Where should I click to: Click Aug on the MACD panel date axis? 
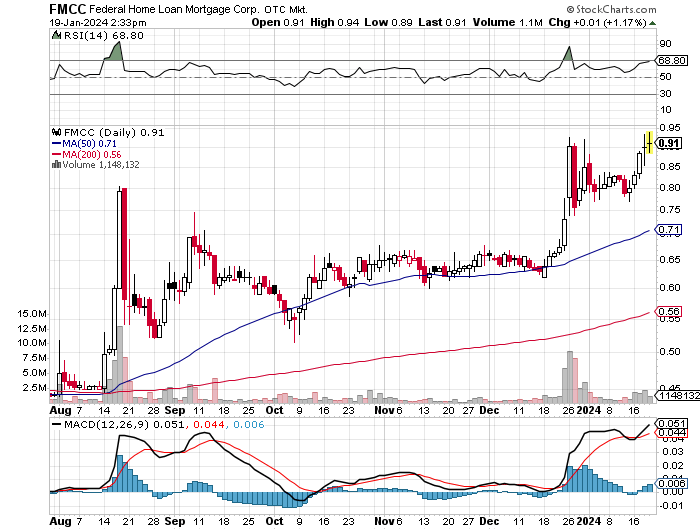(60, 521)
